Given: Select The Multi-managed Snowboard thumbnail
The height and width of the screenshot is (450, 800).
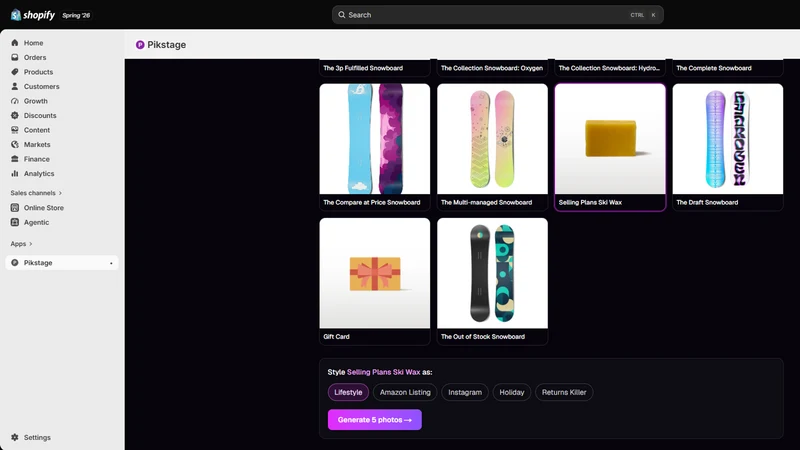Looking at the screenshot, I should tap(492, 139).
